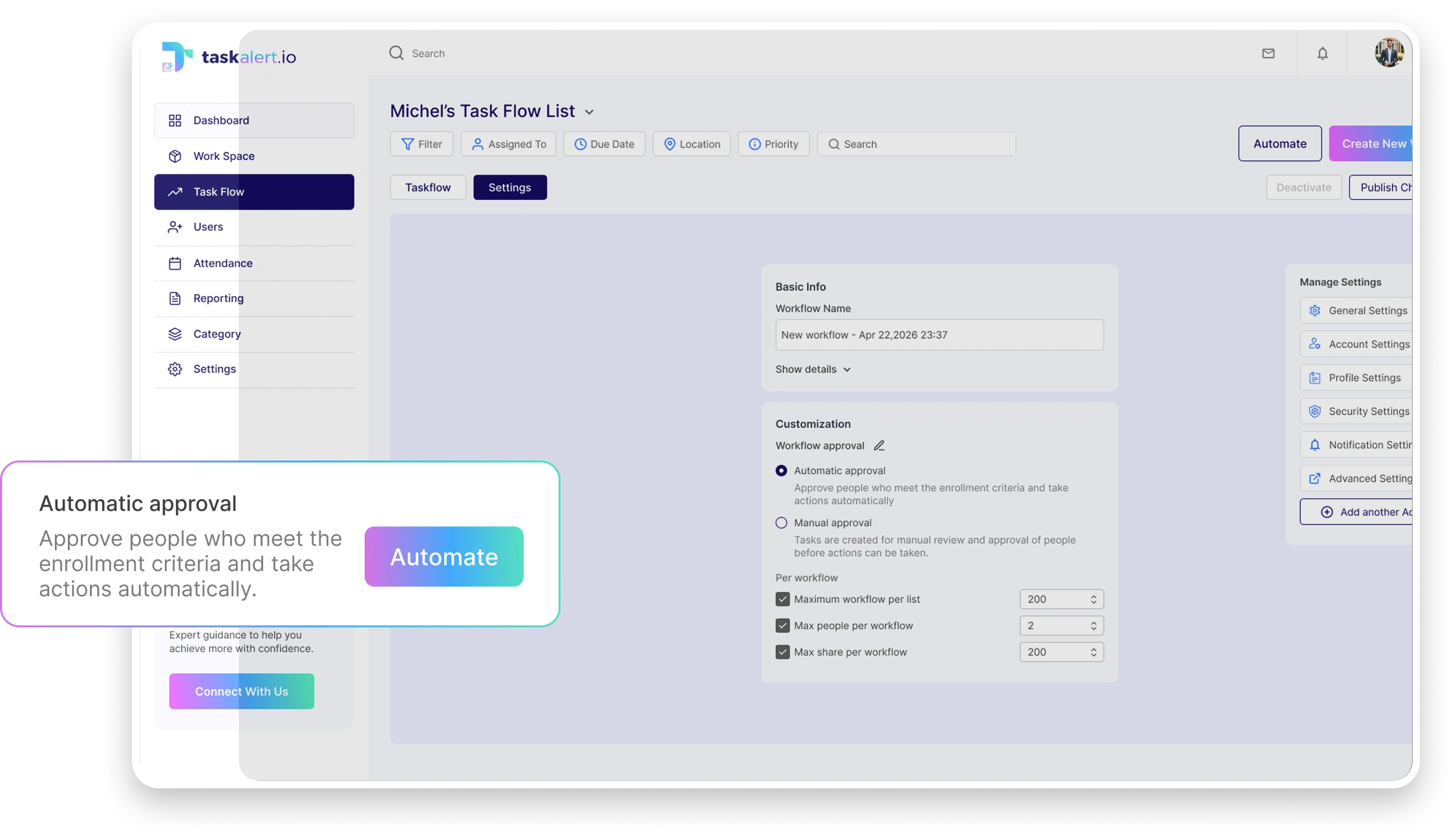The width and height of the screenshot is (1456, 838).
Task: Click the gradient Automate callout button
Action: click(444, 557)
